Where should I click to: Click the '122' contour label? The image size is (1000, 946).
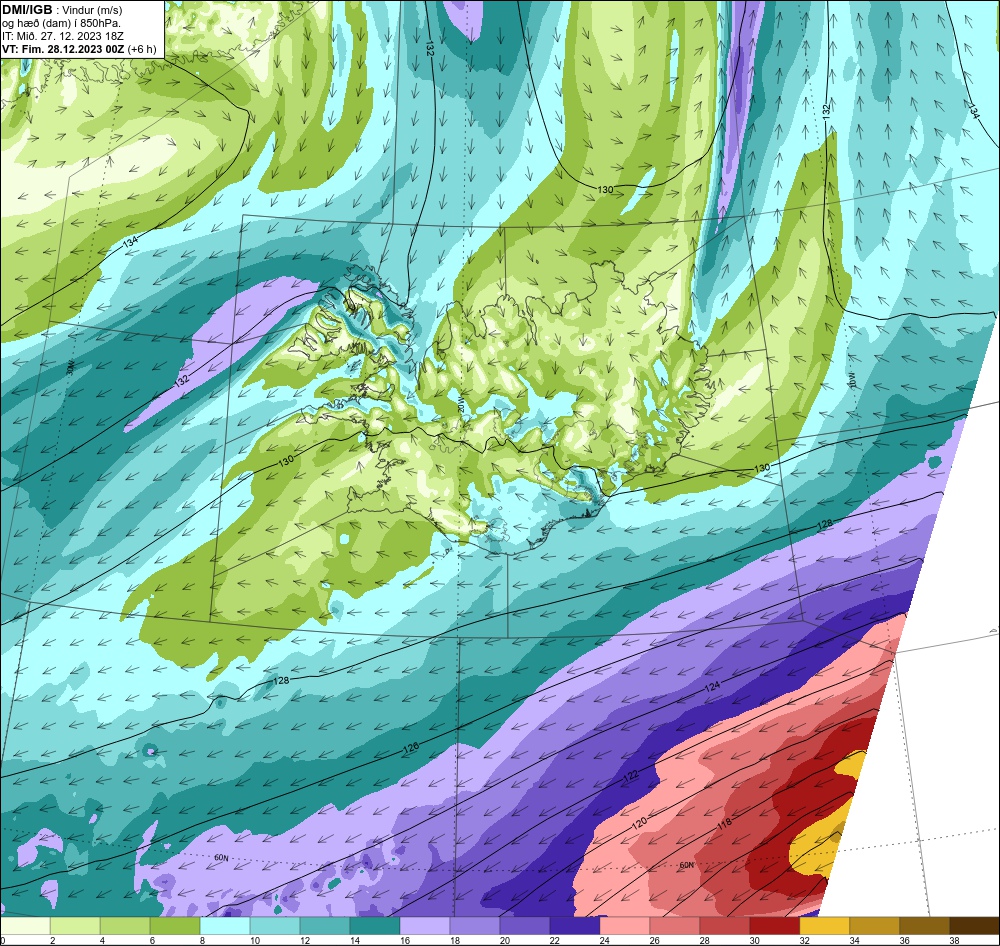tap(630, 776)
